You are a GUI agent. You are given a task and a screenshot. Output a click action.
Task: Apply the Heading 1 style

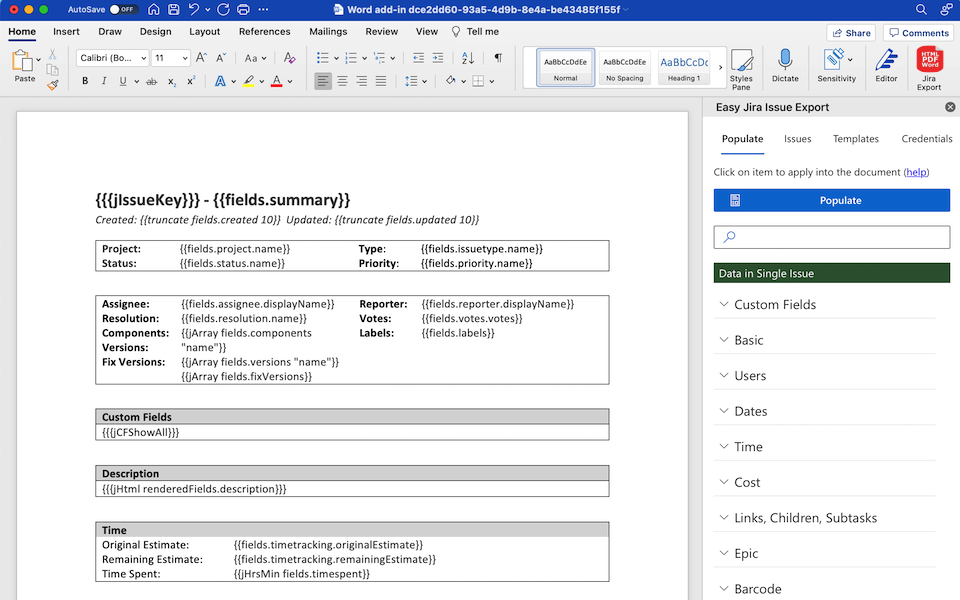point(684,67)
